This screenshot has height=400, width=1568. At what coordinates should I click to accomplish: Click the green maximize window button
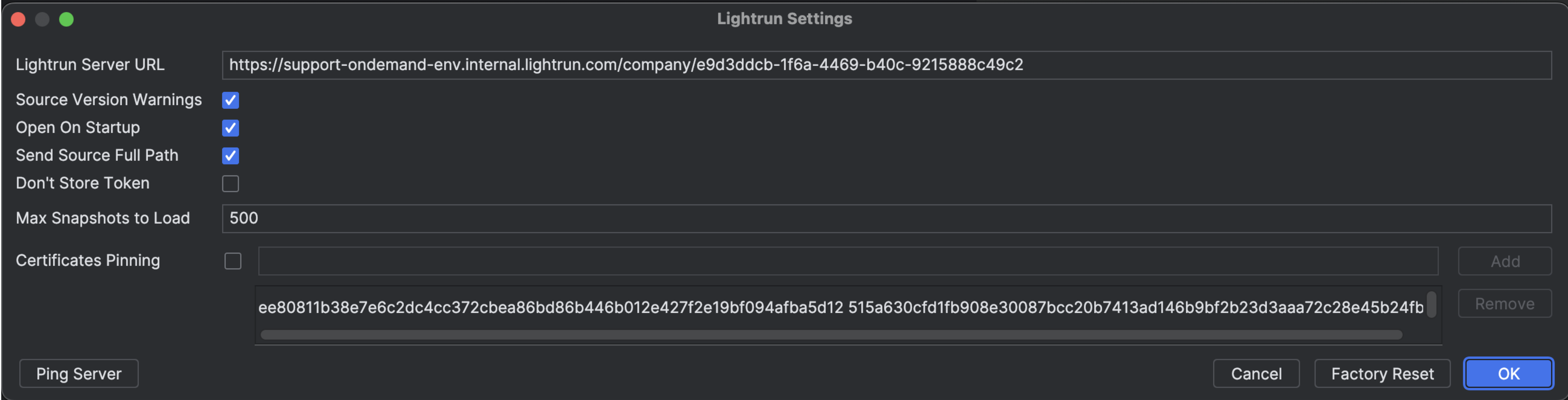point(66,20)
